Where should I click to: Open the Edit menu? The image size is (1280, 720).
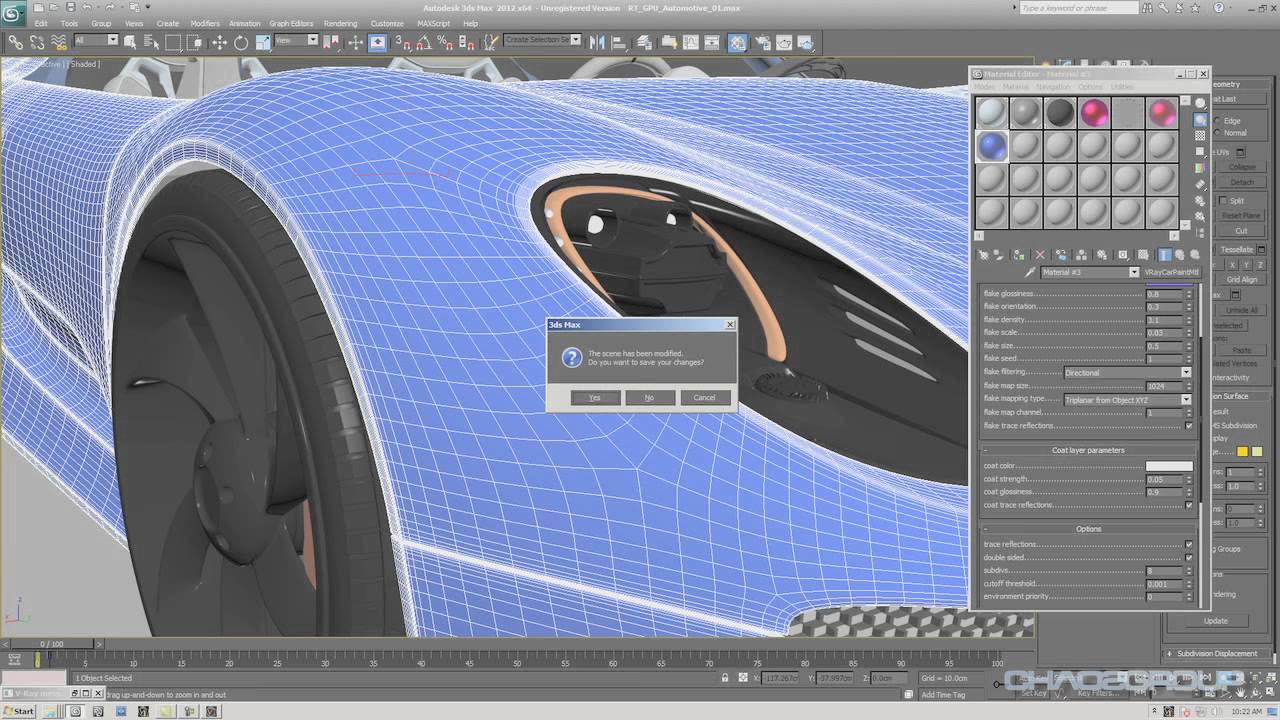point(40,23)
